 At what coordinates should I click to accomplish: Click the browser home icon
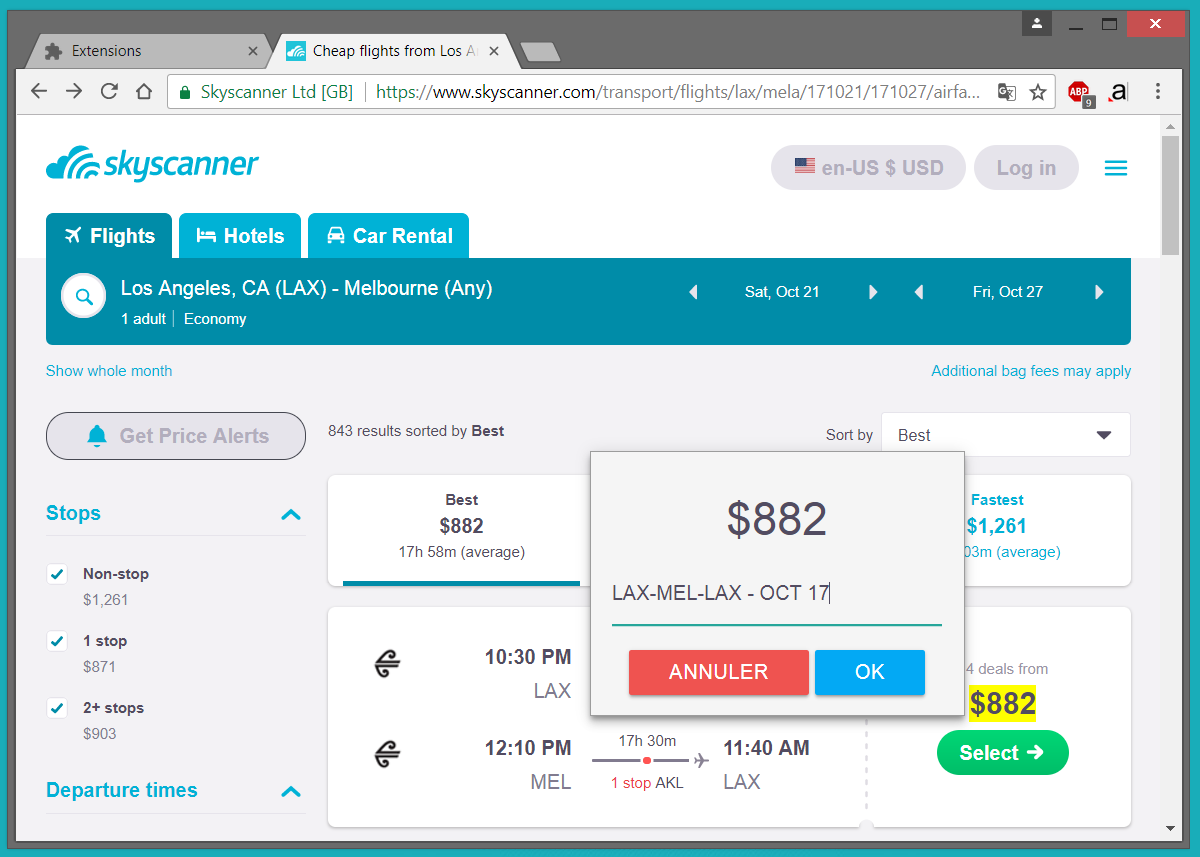coord(144,92)
